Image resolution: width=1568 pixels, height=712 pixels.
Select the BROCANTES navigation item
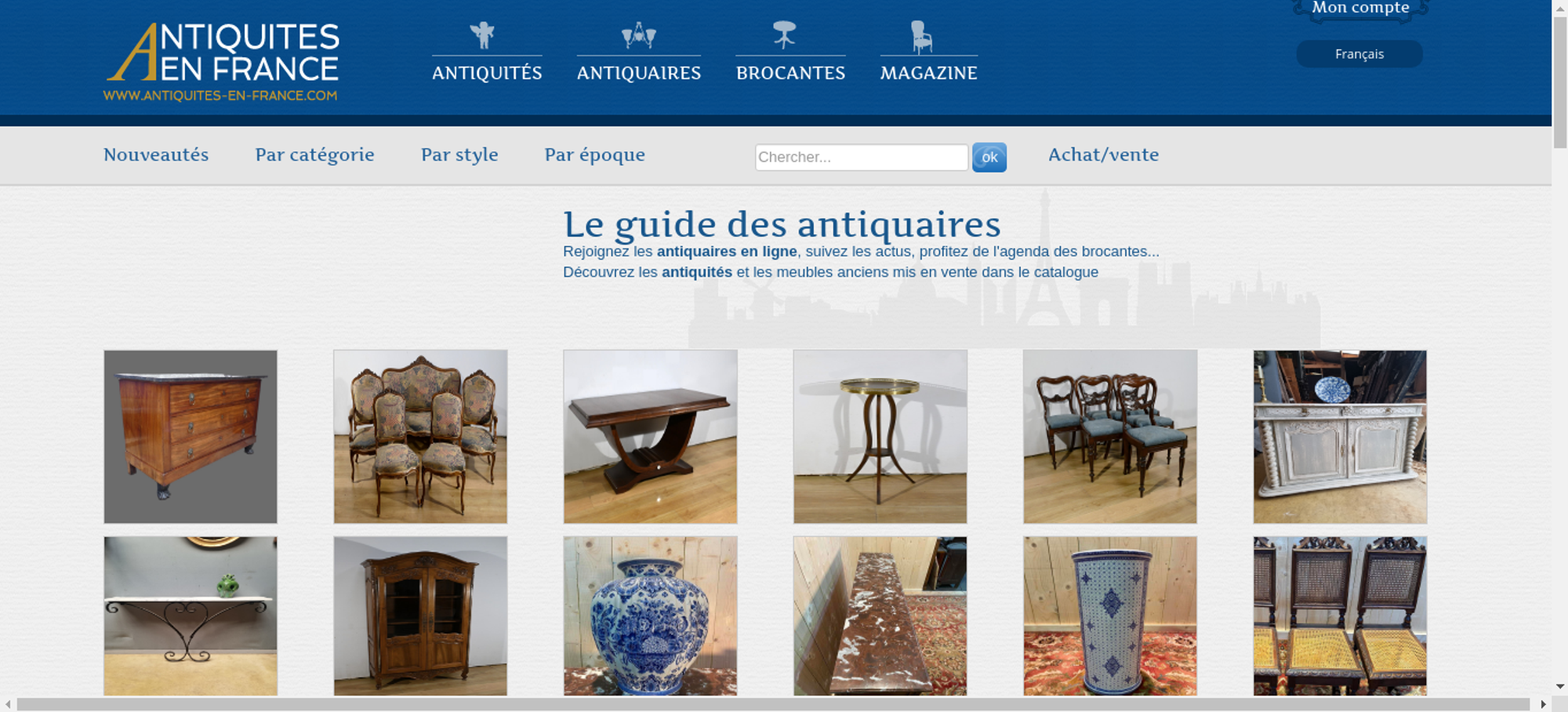click(790, 73)
